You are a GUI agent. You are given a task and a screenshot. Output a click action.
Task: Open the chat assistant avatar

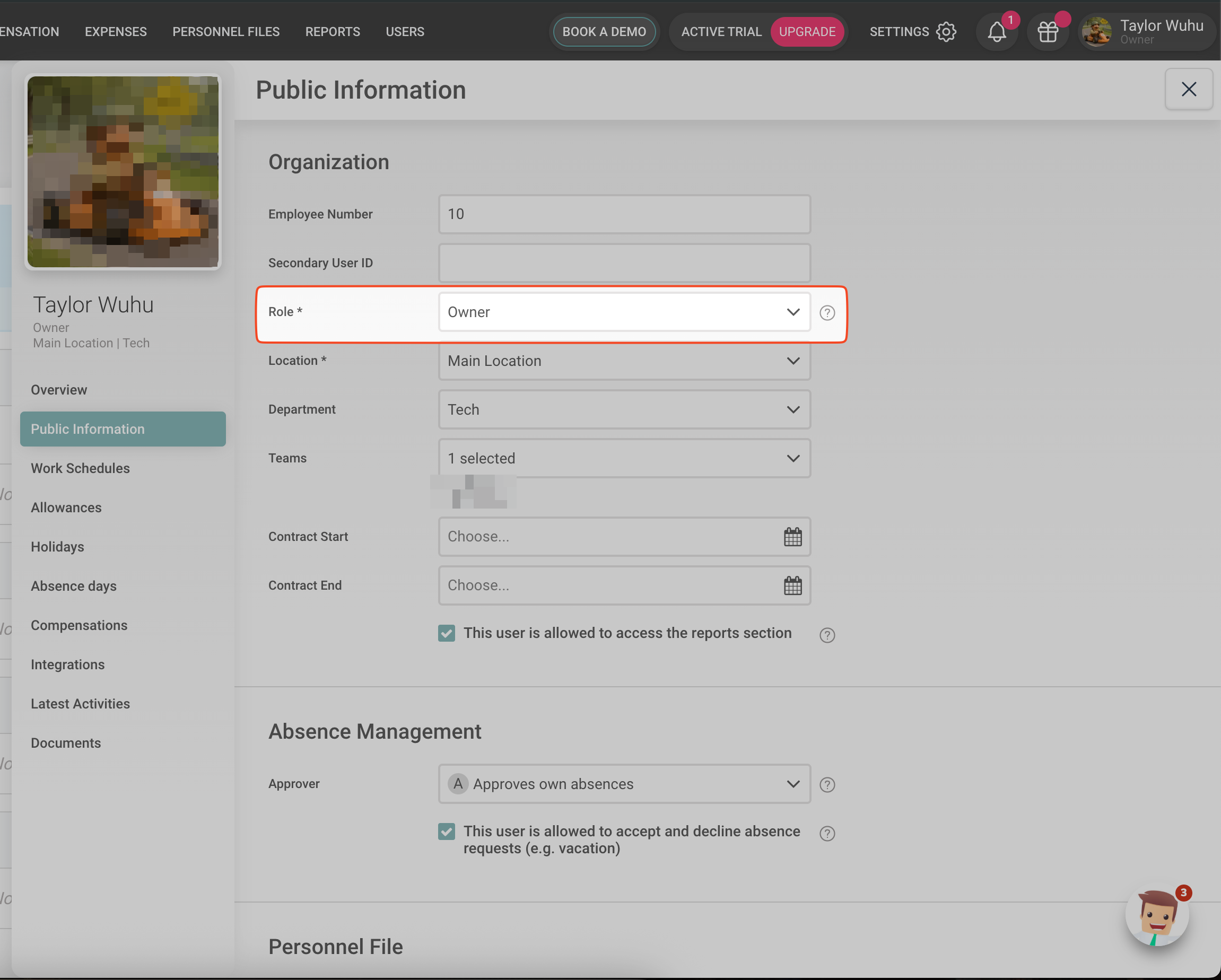coord(1156,916)
